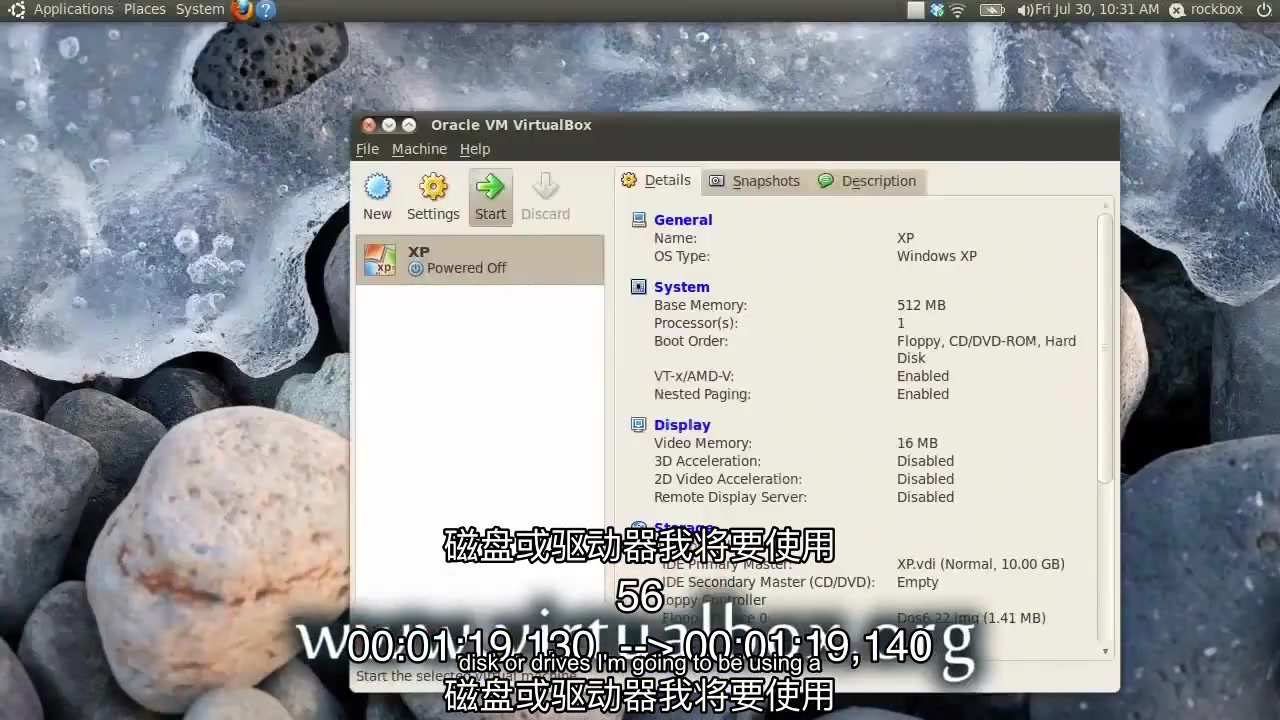Click the battery indicator icon

click(992, 10)
